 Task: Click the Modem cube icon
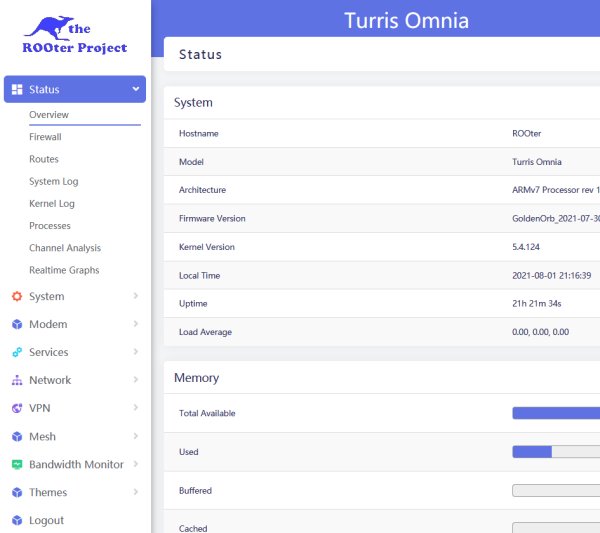point(17,324)
